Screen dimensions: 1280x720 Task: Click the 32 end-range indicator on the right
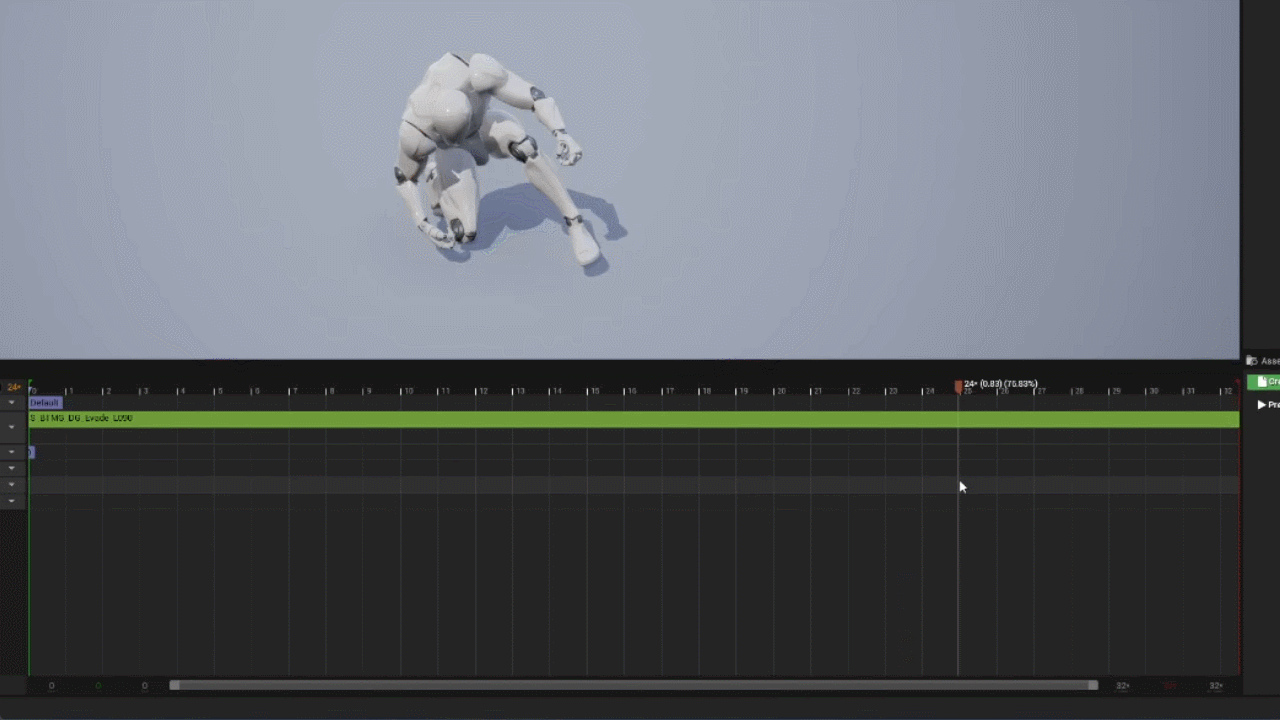tap(1215, 685)
